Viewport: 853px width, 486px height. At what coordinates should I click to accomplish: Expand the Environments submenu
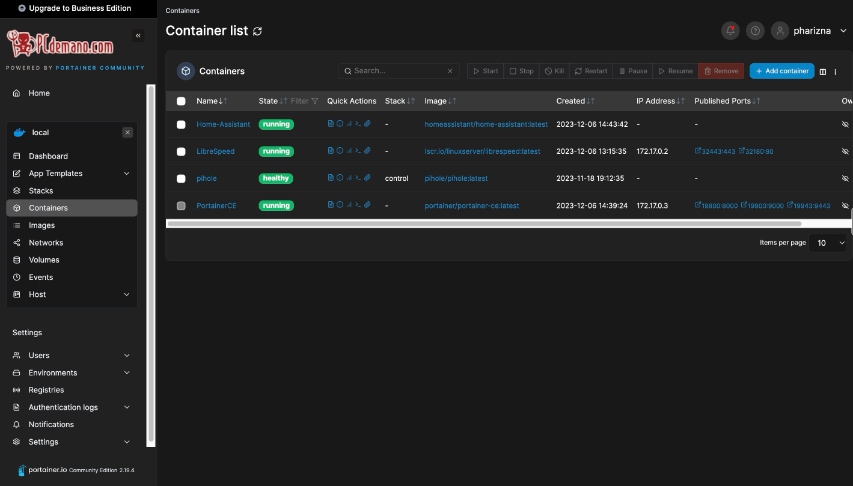pyautogui.click(x=127, y=373)
